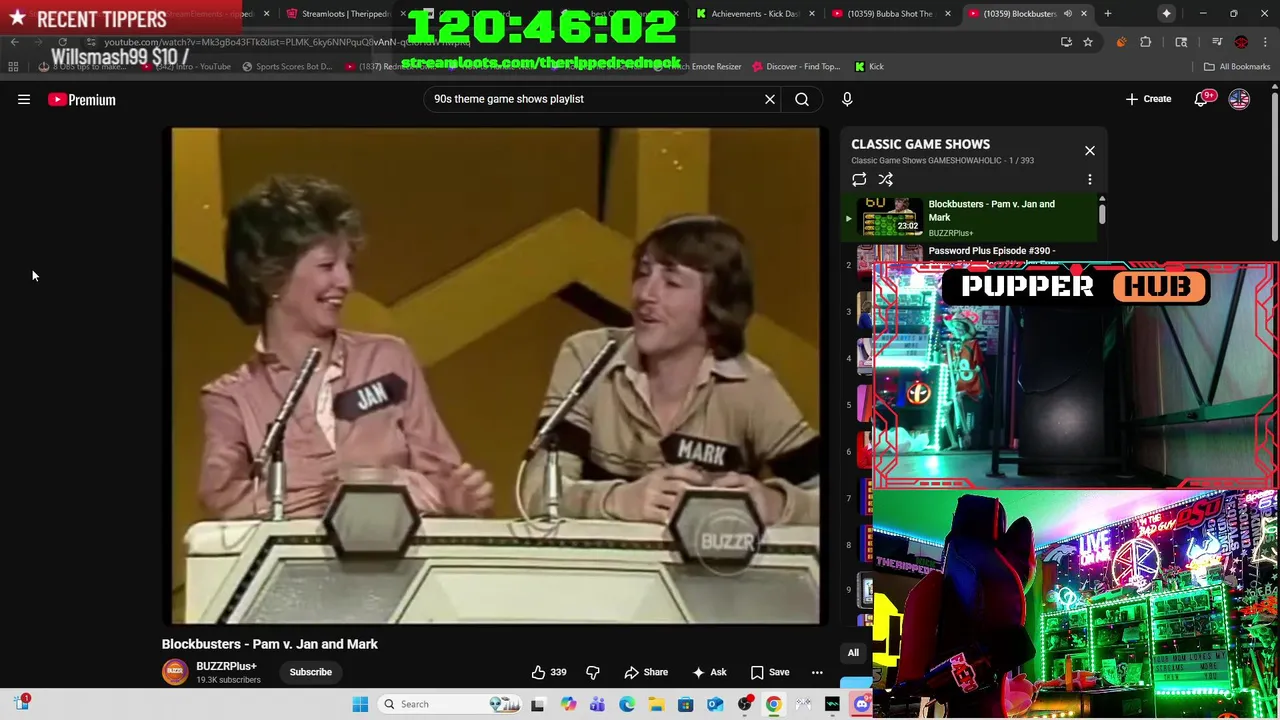The image size is (1280, 720).
Task: Open the All Bookmarks folder
Action: (1237, 67)
